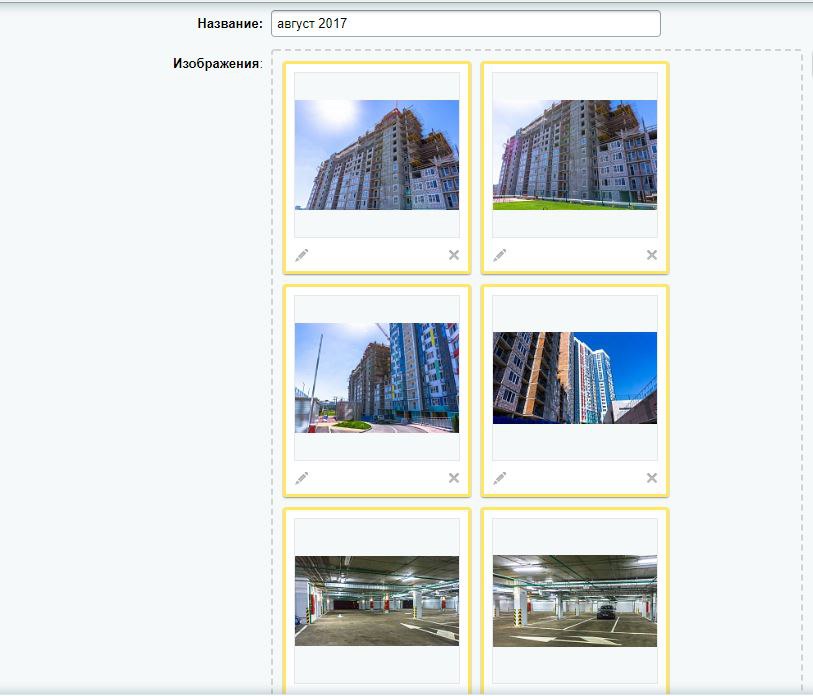813x696 pixels.
Task: Click the parked black car in garage photo
Action: [x=605, y=611]
